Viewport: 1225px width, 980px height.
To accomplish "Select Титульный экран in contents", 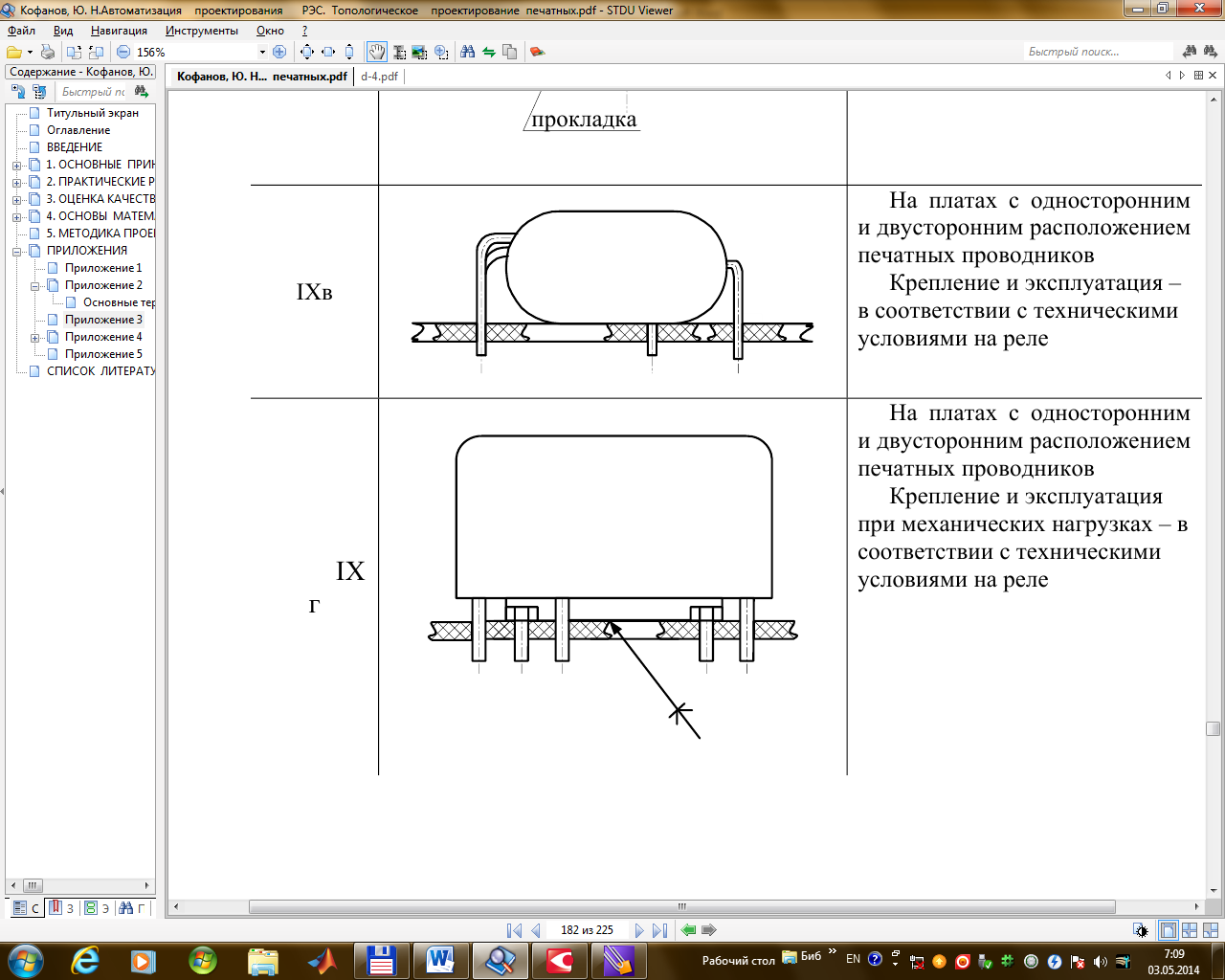I will point(92,113).
